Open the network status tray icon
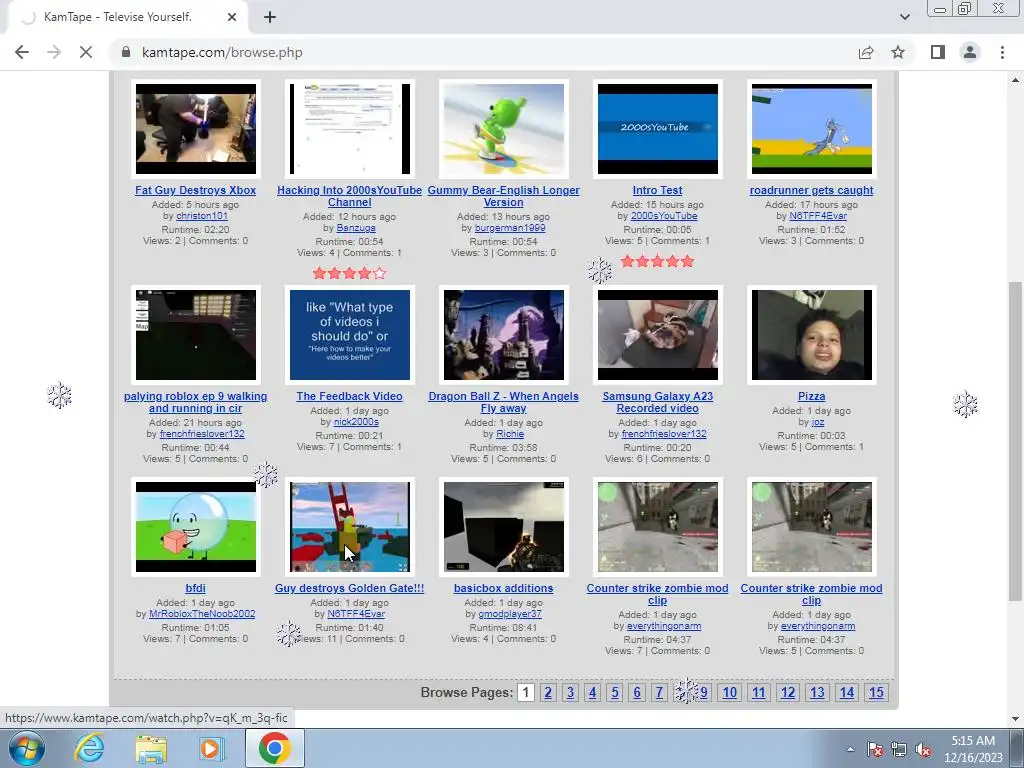The image size is (1024, 768). (x=899, y=750)
